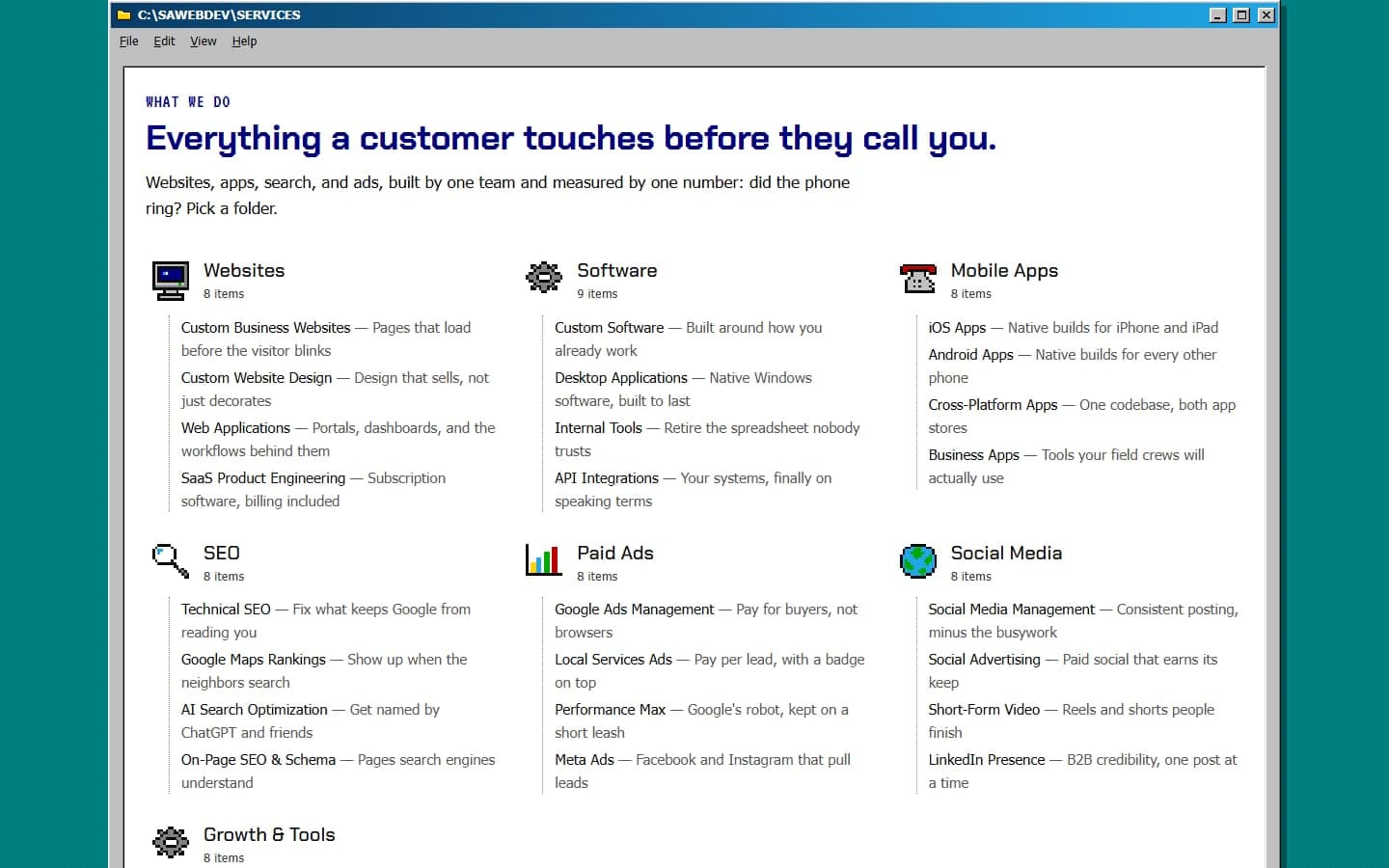Click the Websites computer monitor icon
This screenshot has width=1389, height=868.
[x=171, y=280]
